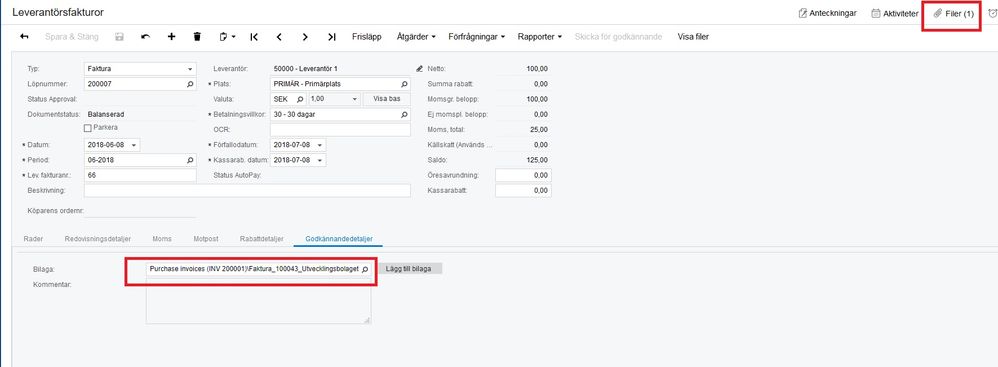The image size is (998, 367).
Task: Go to the next record
Action: point(306,37)
